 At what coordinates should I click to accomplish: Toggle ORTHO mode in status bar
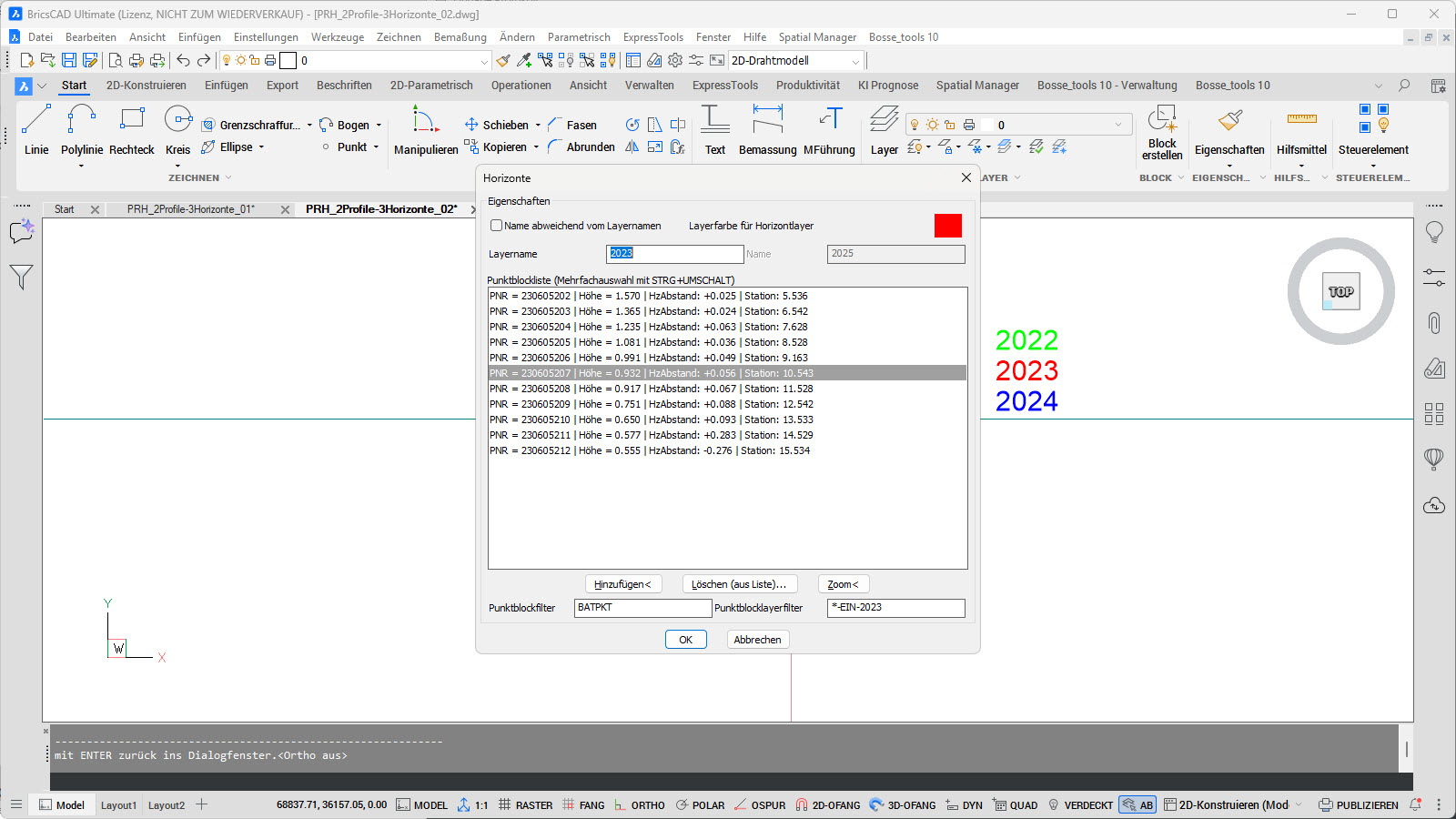coord(640,805)
